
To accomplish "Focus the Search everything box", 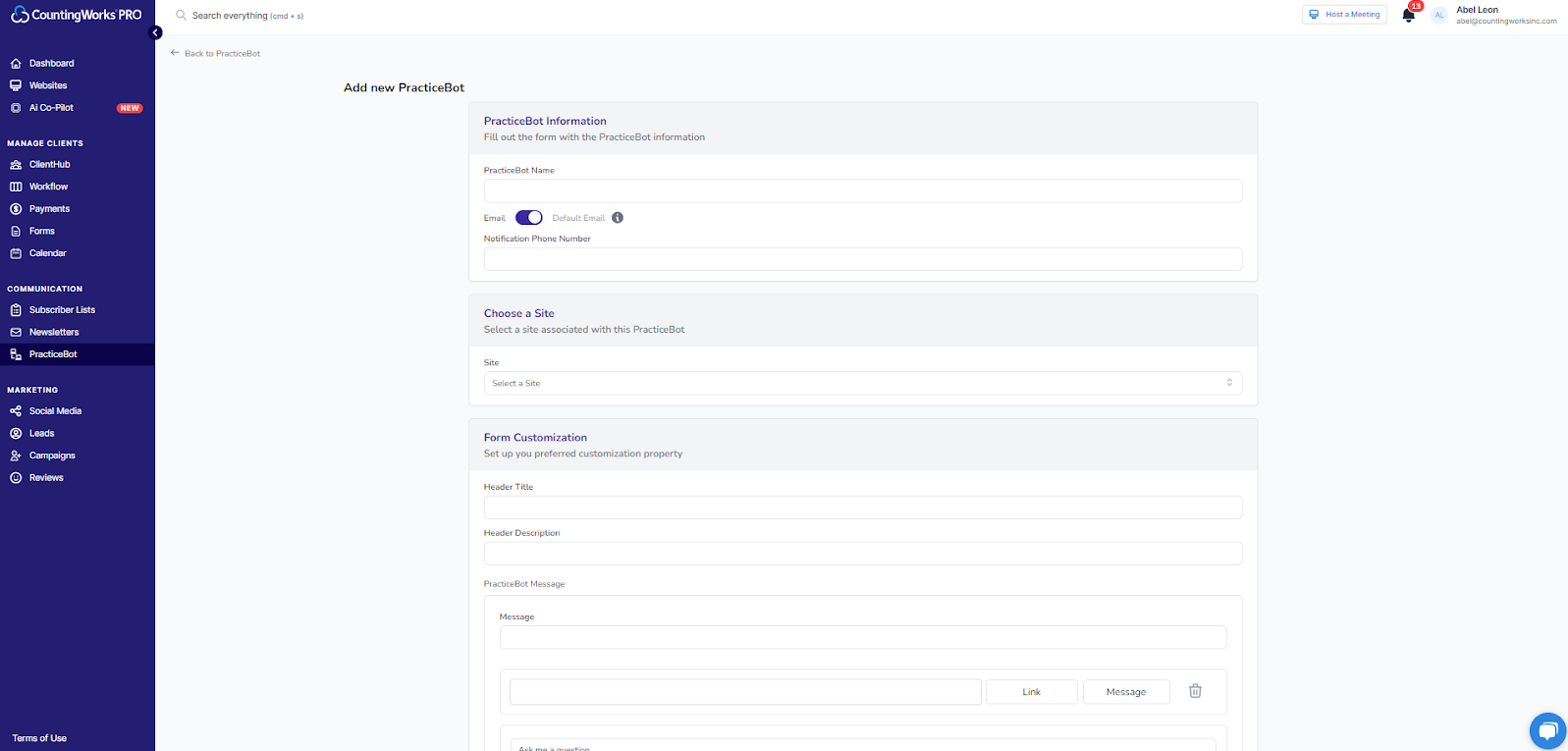I will coord(247,16).
